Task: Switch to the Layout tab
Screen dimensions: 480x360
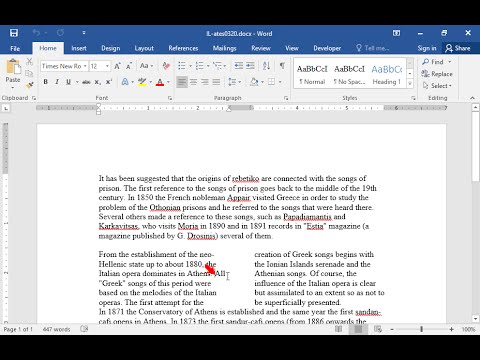Action: click(144, 48)
